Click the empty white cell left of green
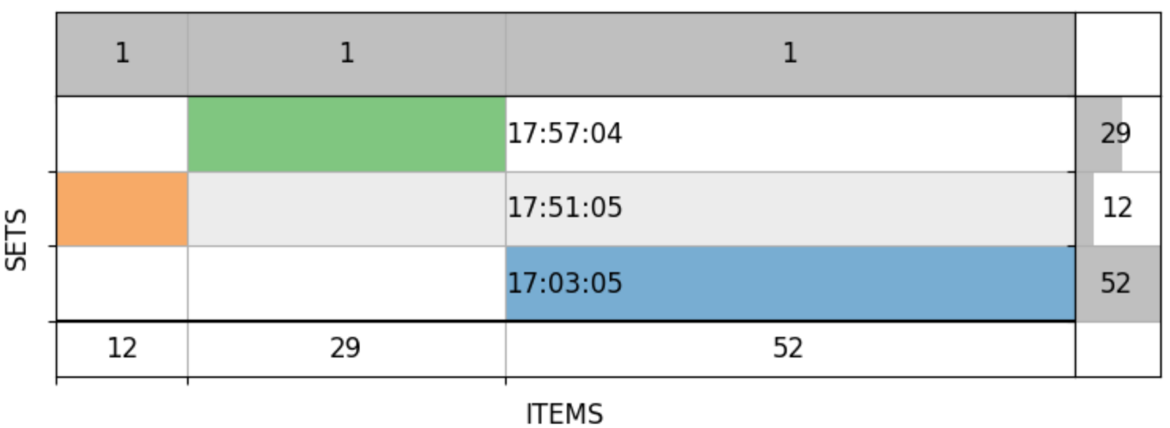The image size is (1170, 428). [122, 134]
